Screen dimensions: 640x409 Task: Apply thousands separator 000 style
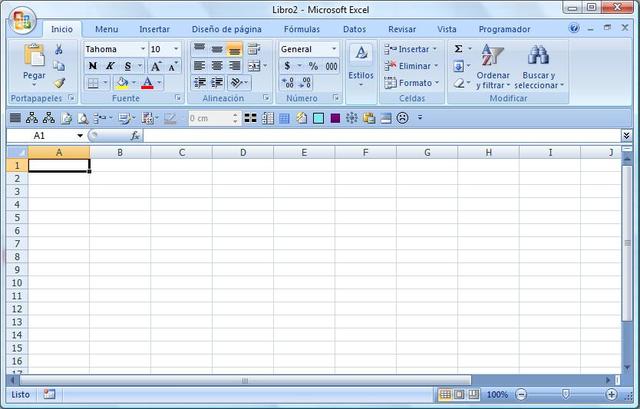(331, 66)
